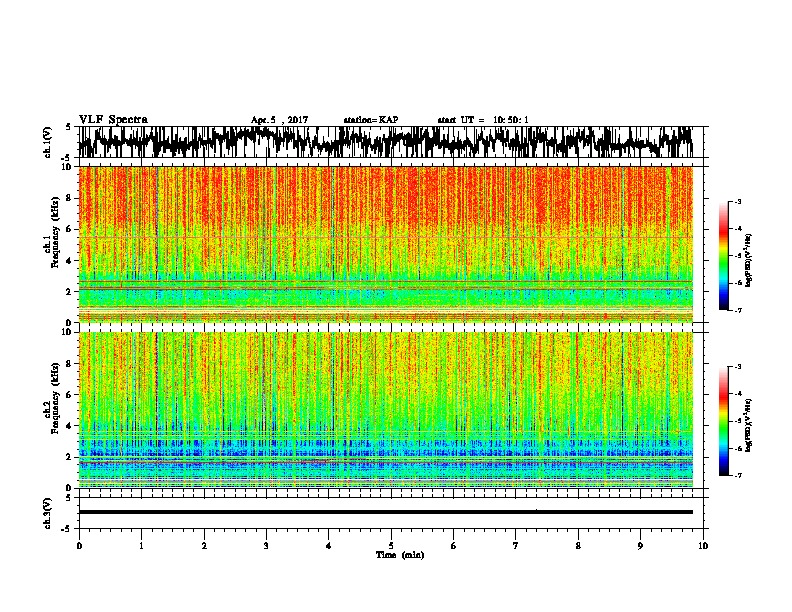Click the "10" kHz tick of ch.1 spectrogram
The height and width of the screenshot is (612, 792).
click(68, 167)
